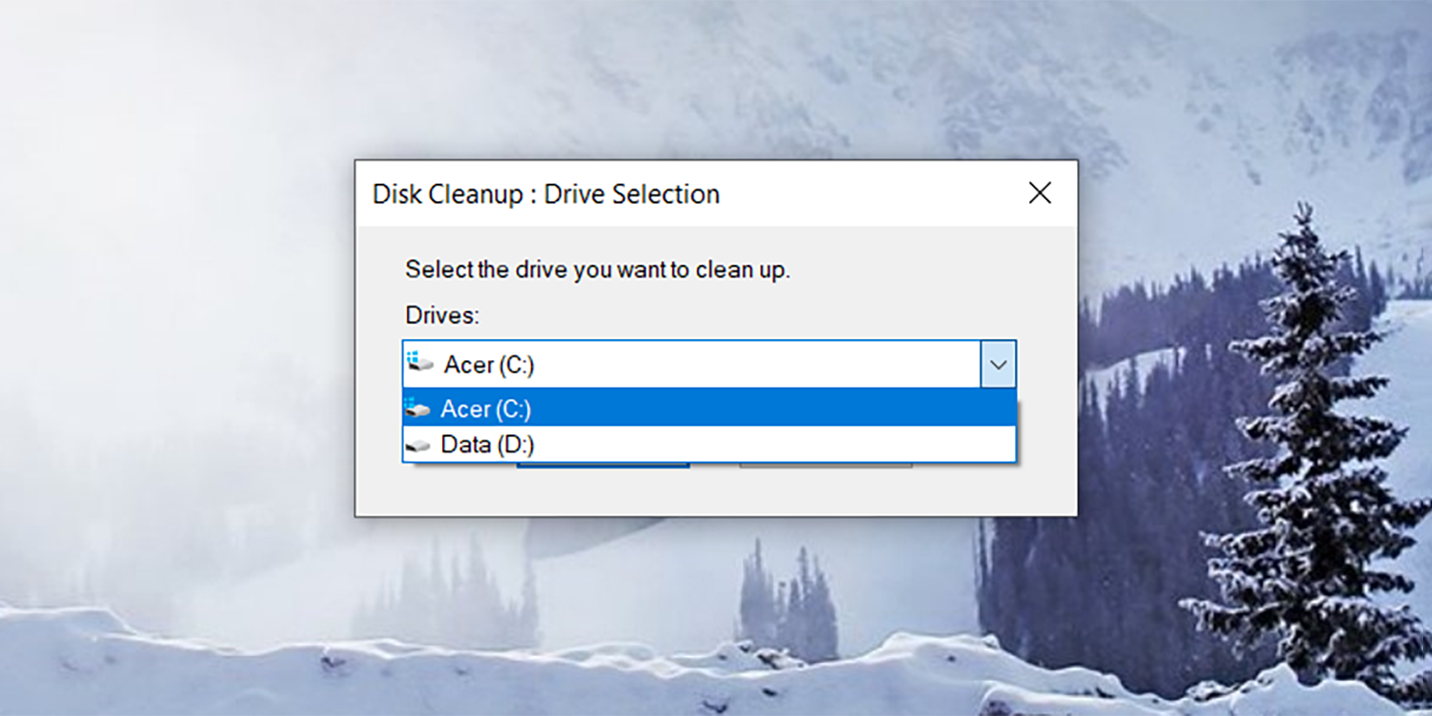
Task: Click the Disk Cleanup : Drive Selection title bar
Action: (546, 193)
